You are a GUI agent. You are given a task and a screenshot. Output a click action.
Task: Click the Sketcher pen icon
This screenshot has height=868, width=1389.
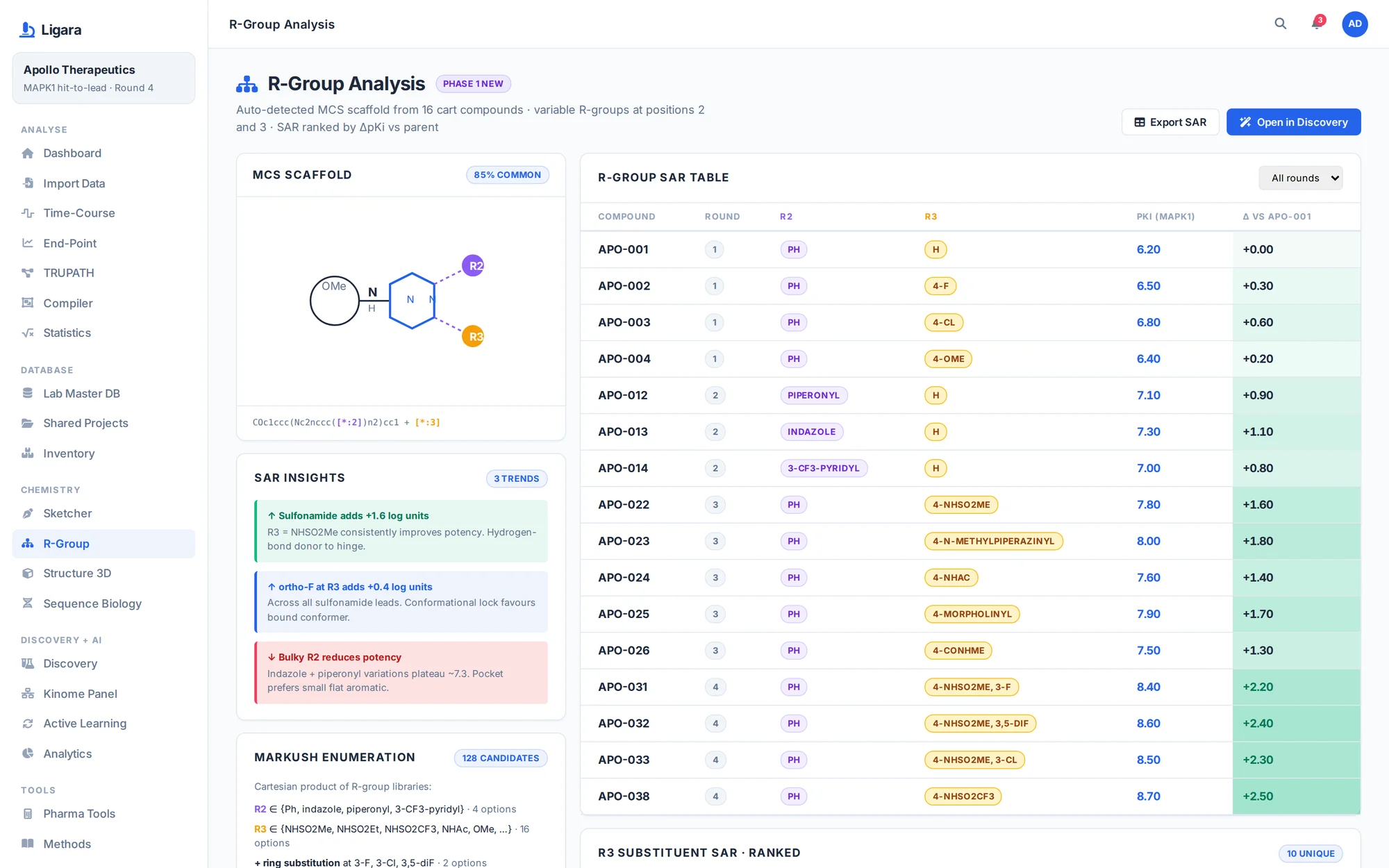(28, 513)
